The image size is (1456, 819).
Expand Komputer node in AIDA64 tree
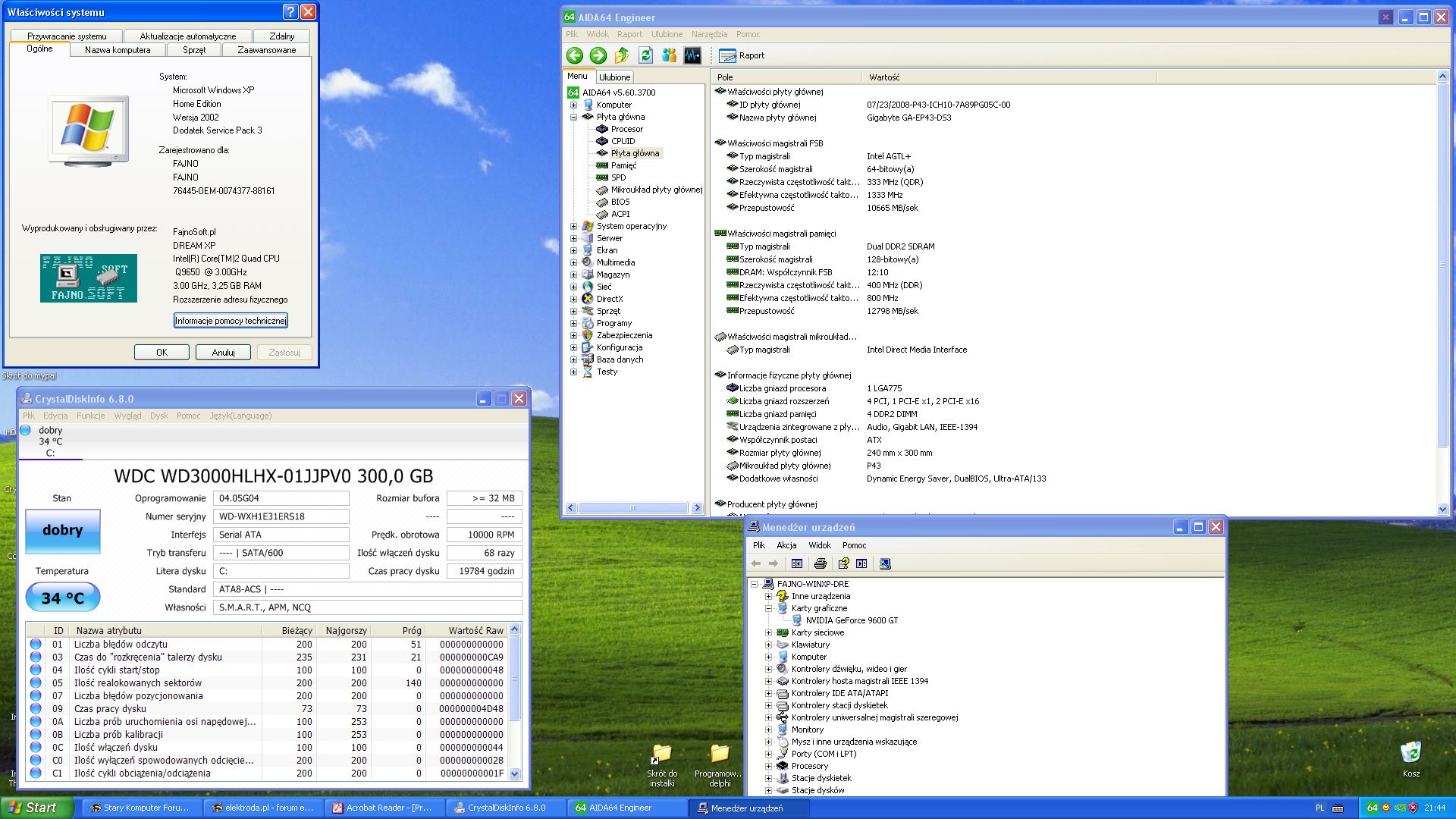(574, 105)
